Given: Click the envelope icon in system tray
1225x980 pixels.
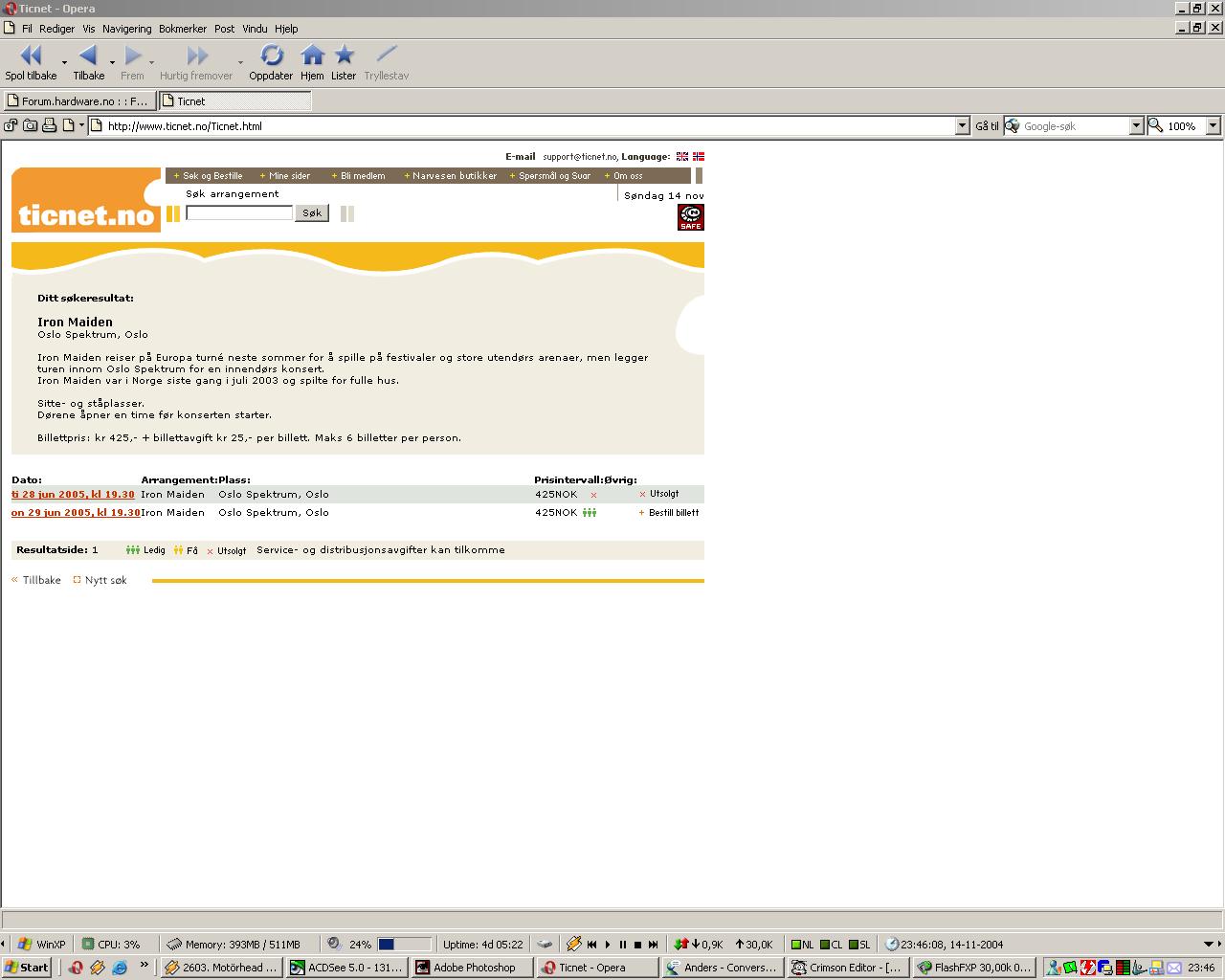Looking at the screenshot, I should [x=1174, y=968].
